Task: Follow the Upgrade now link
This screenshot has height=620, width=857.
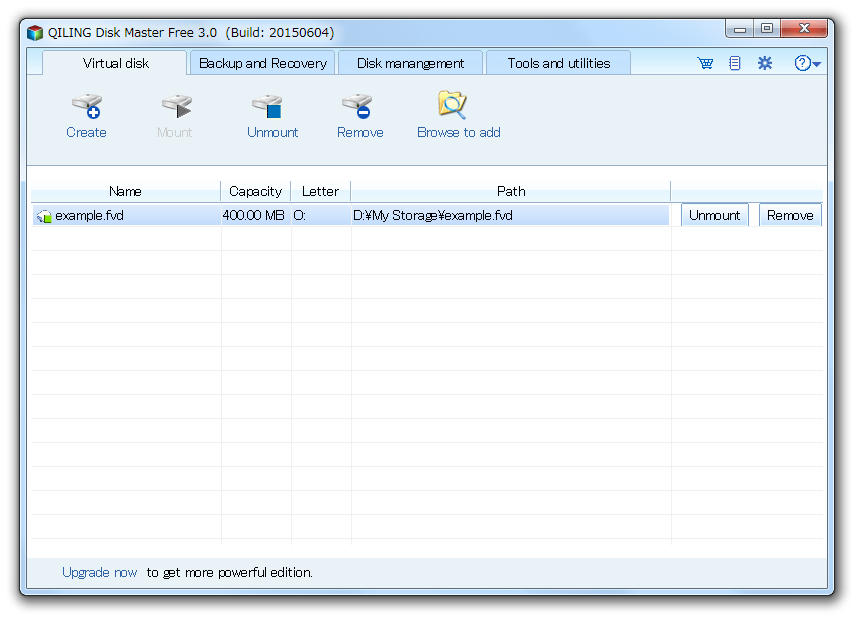Action: 99,572
